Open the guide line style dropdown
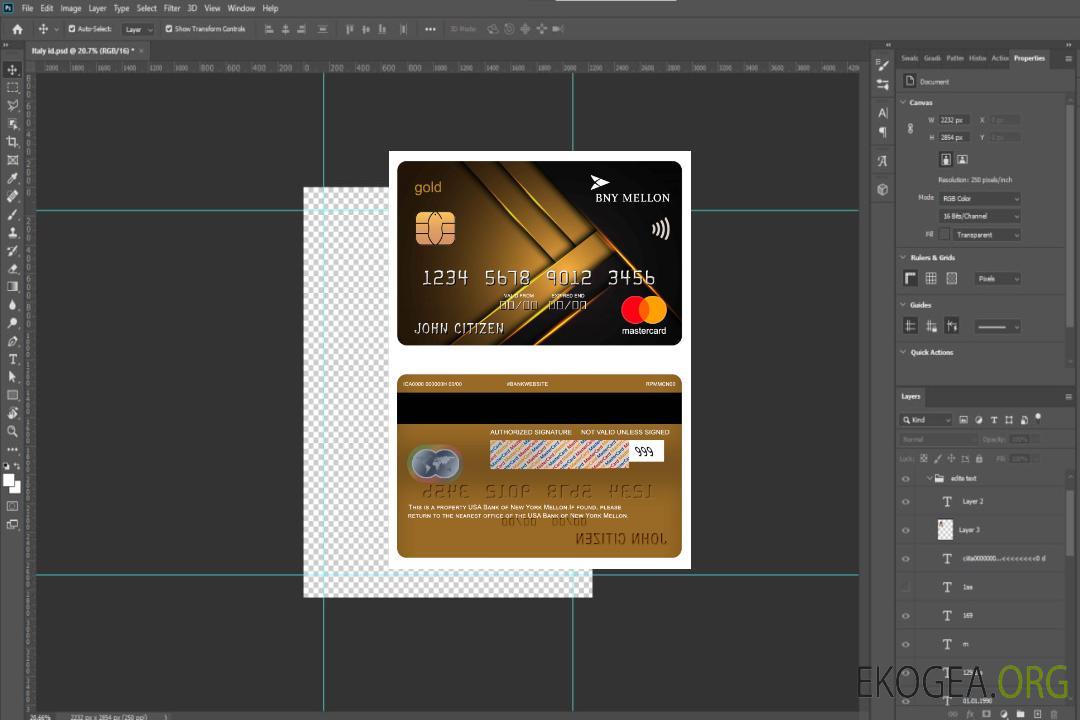The image size is (1080, 720). coord(997,327)
